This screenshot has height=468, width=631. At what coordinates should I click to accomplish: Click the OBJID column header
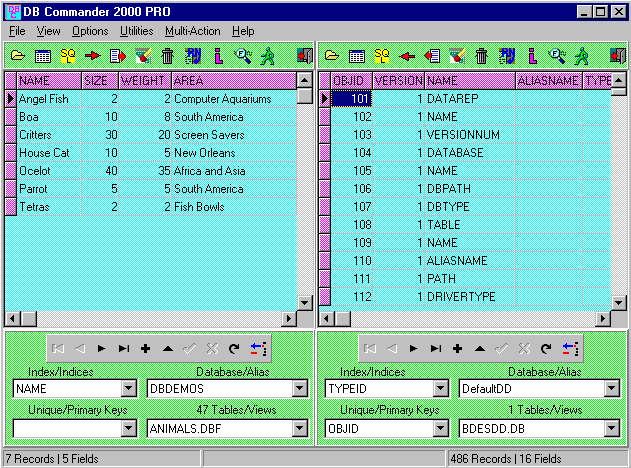pos(351,81)
